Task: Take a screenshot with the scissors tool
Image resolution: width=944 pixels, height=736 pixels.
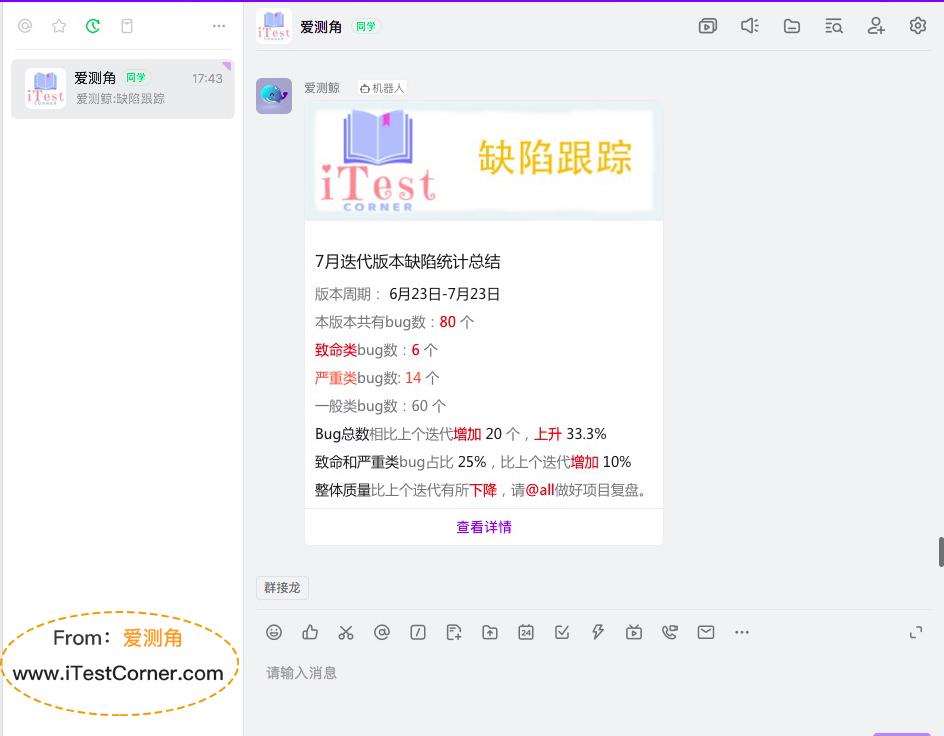Action: tap(346, 632)
